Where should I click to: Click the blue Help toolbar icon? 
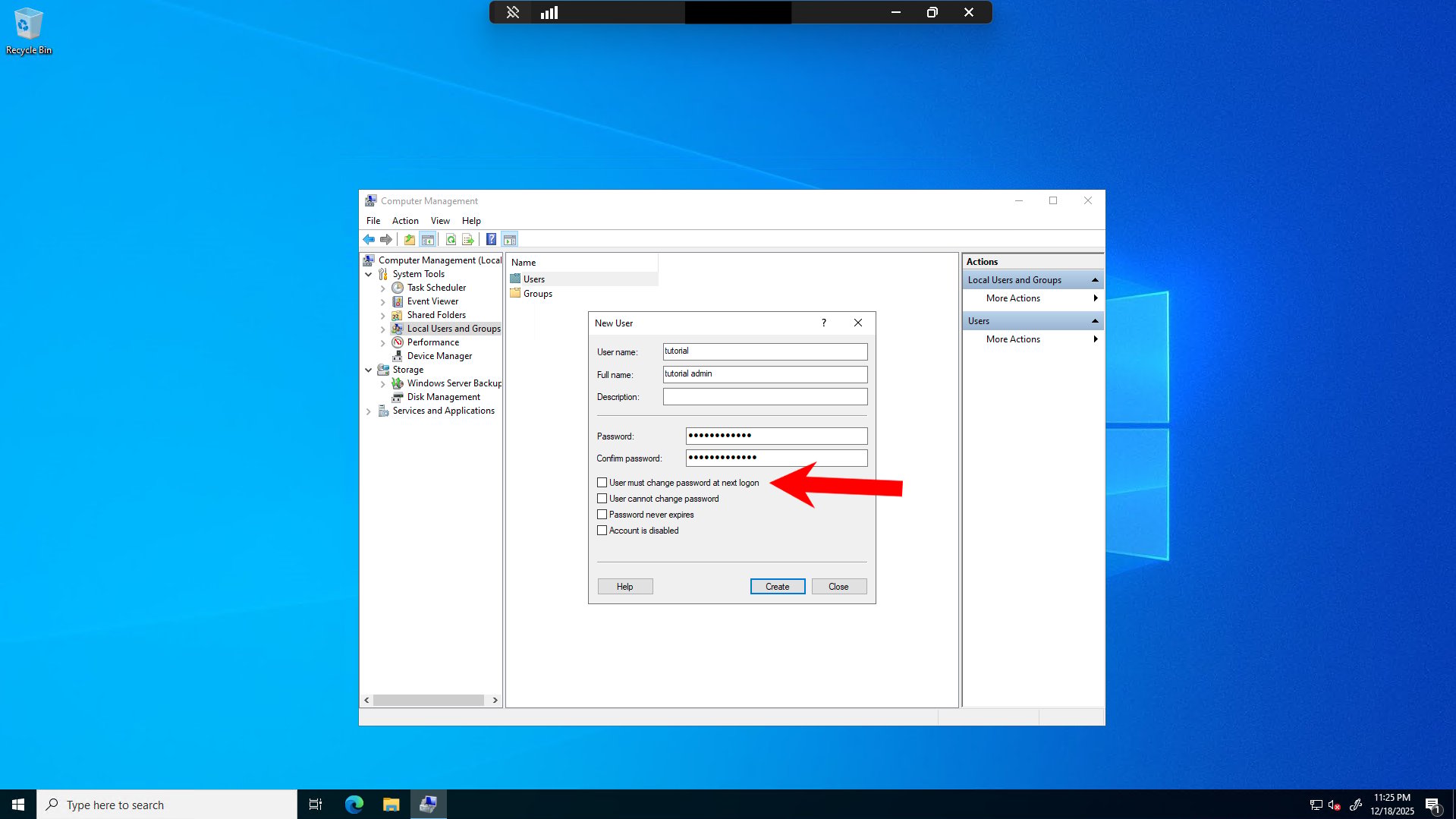pyautogui.click(x=492, y=240)
